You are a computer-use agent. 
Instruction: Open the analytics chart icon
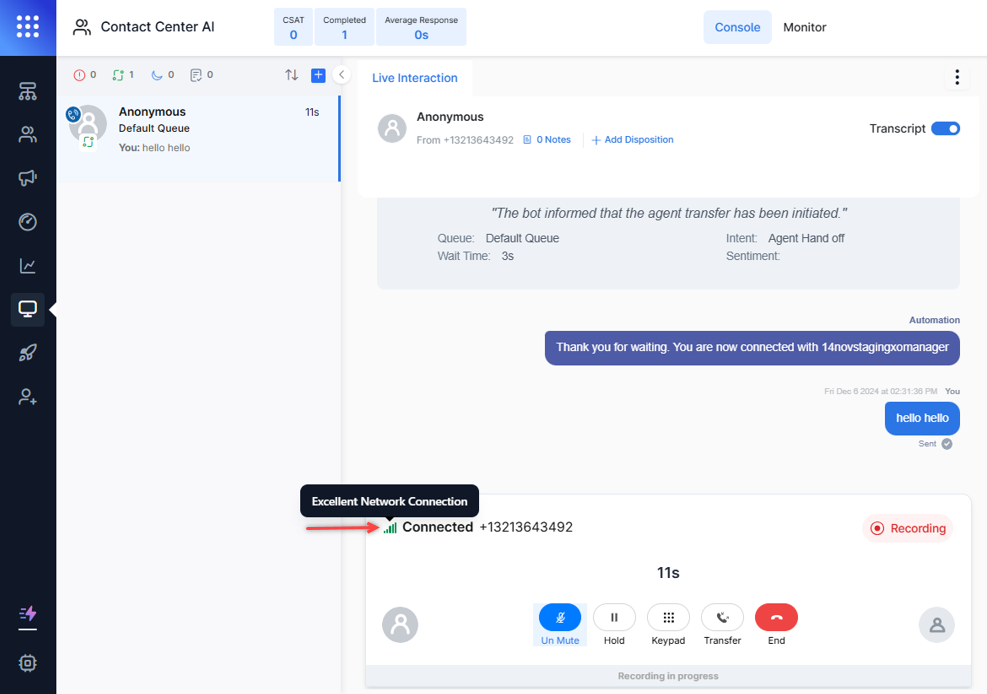point(28,266)
